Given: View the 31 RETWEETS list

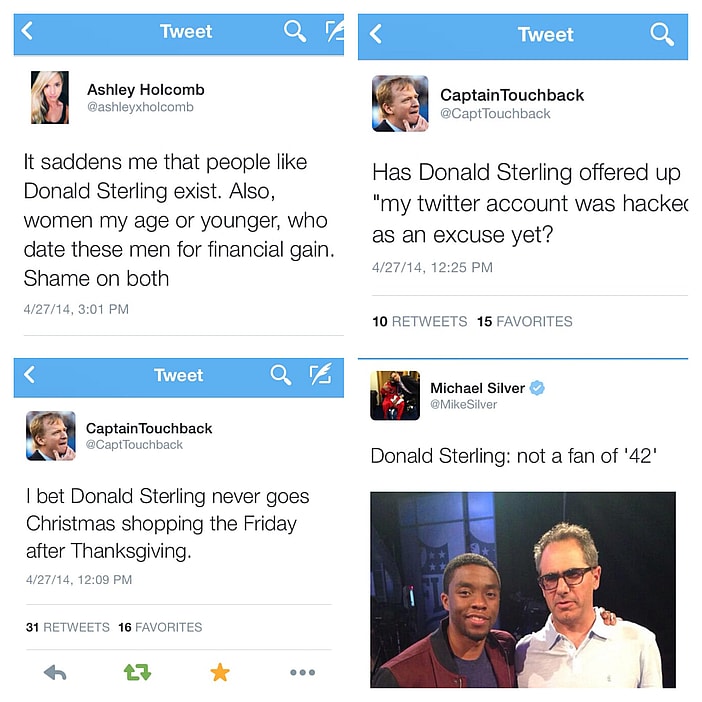Looking at the screenshot, I should point(68,627).
